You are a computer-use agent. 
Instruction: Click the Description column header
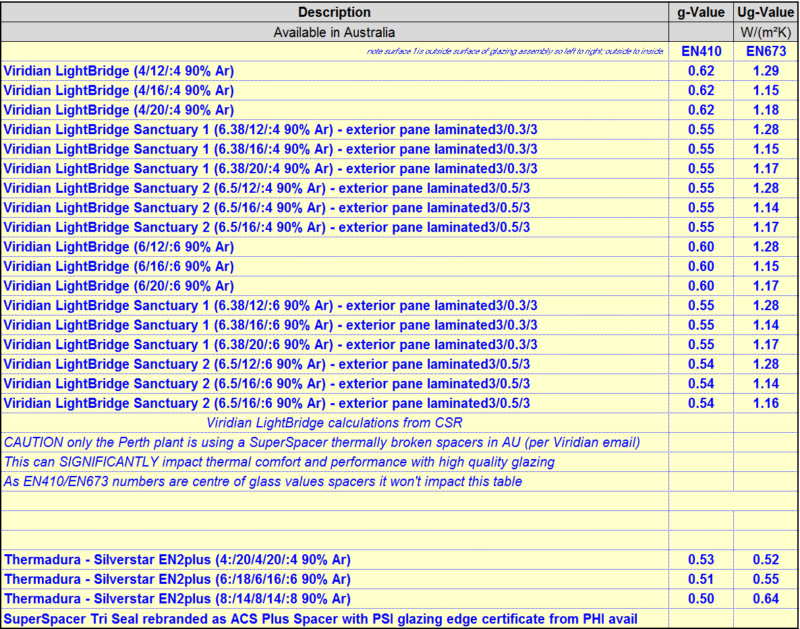pos(334,12)
